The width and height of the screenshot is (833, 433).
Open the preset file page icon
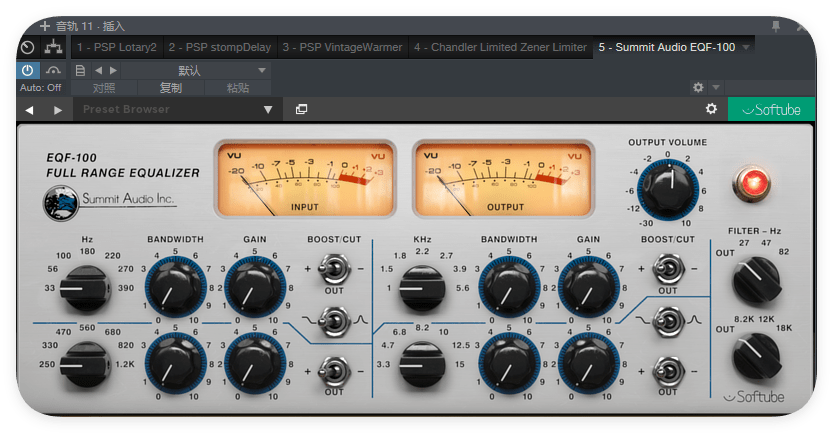pos(80,70)
